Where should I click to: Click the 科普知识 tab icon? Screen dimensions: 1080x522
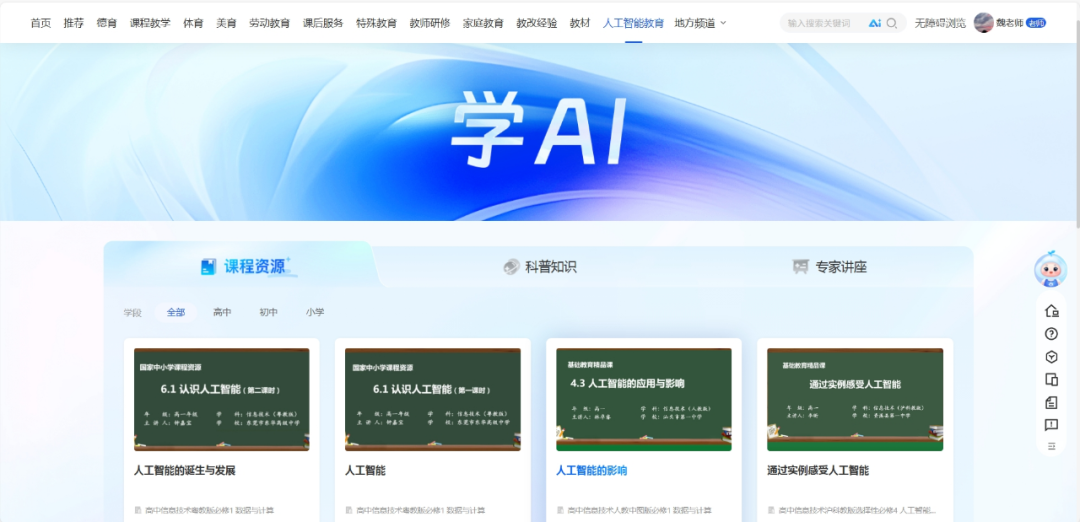pyautogui.click(x=511, y=267)
